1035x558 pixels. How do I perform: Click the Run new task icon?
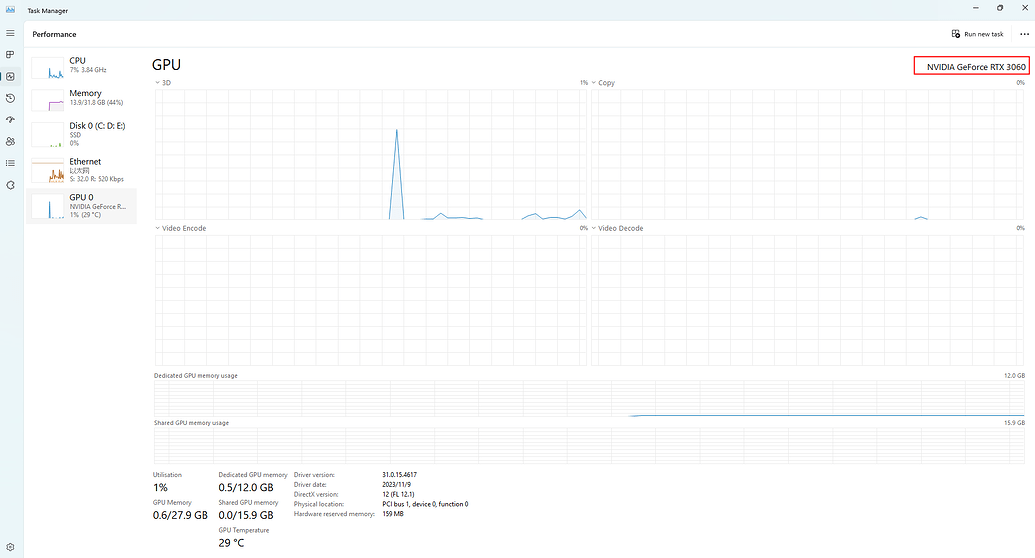pyautogui.click(x=955, y=34)
